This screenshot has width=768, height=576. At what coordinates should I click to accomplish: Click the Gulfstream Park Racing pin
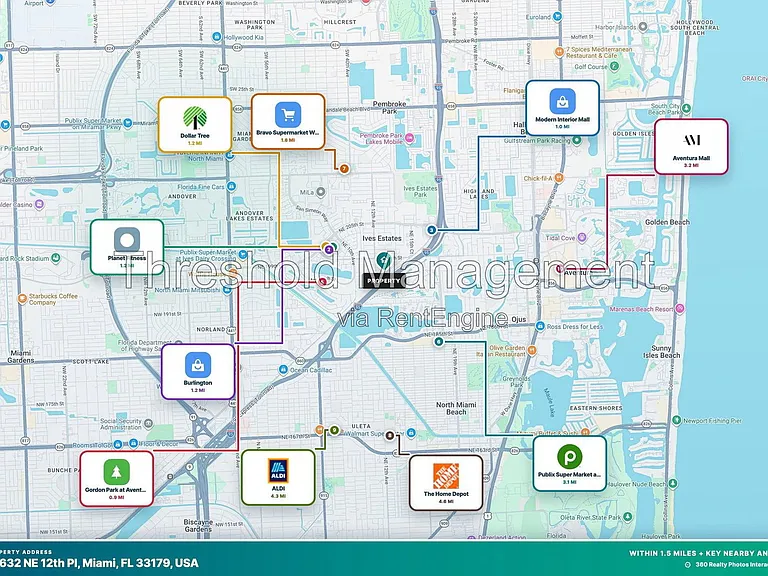[x=577, y=141]
